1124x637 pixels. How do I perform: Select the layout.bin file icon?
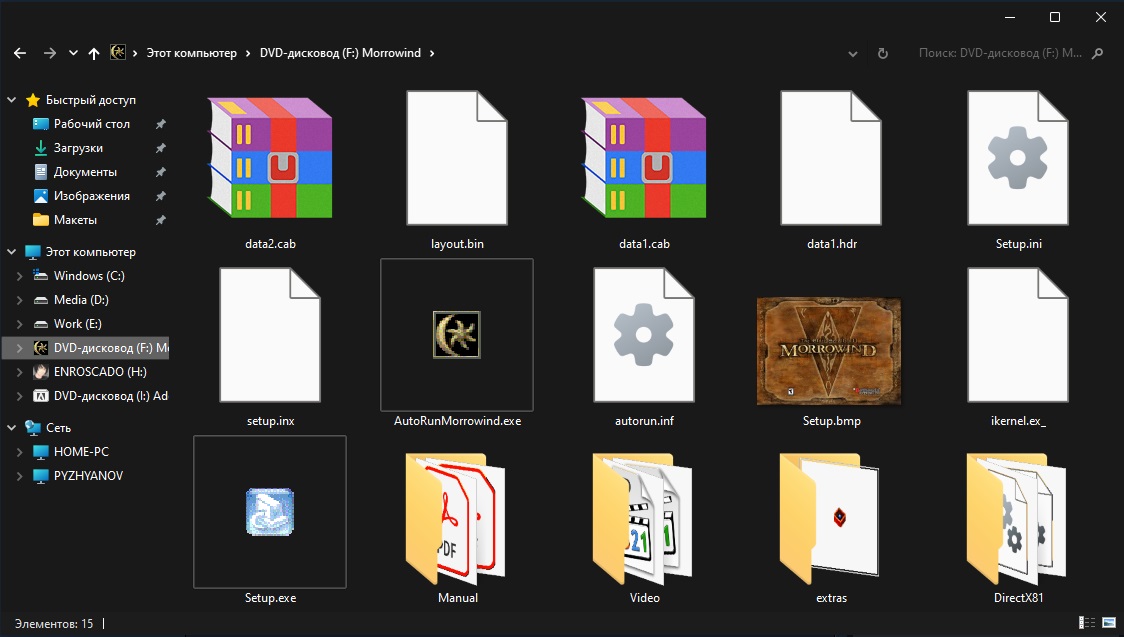pyautogui.click(x=457, y=158)
